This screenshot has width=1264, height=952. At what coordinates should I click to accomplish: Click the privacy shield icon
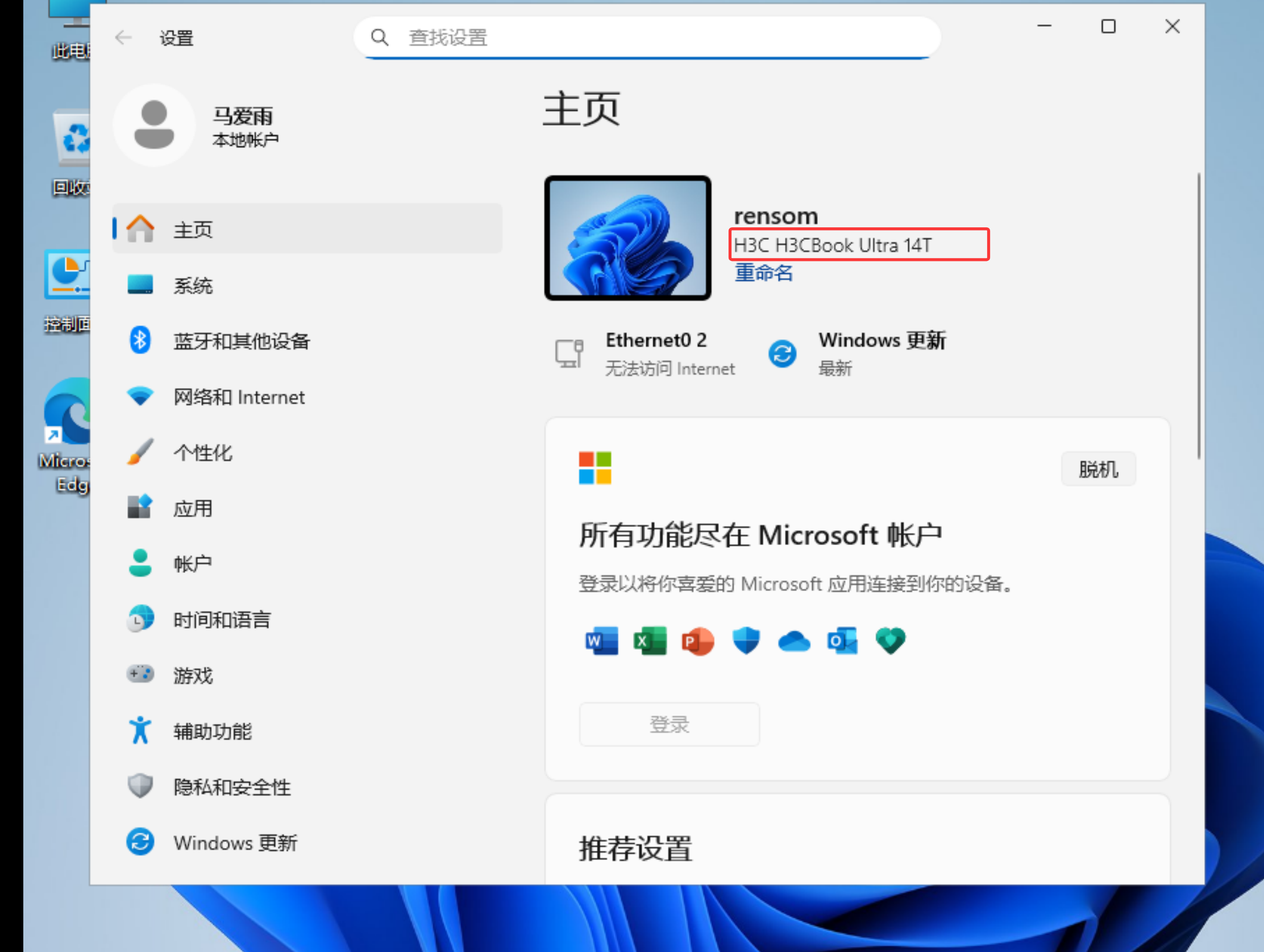[140, 786]
